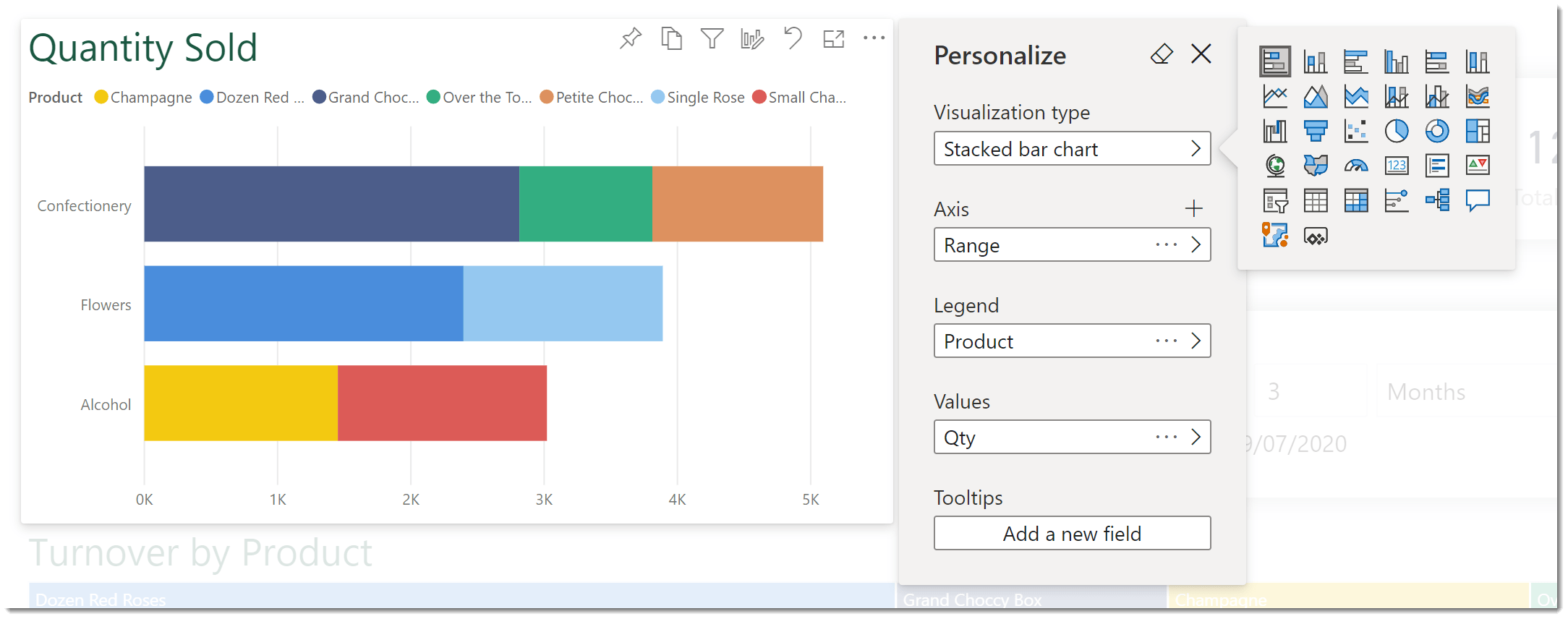Expand the Qty values field chevron
Screen dimensions: 1568x619
[x=1196, y=437]
